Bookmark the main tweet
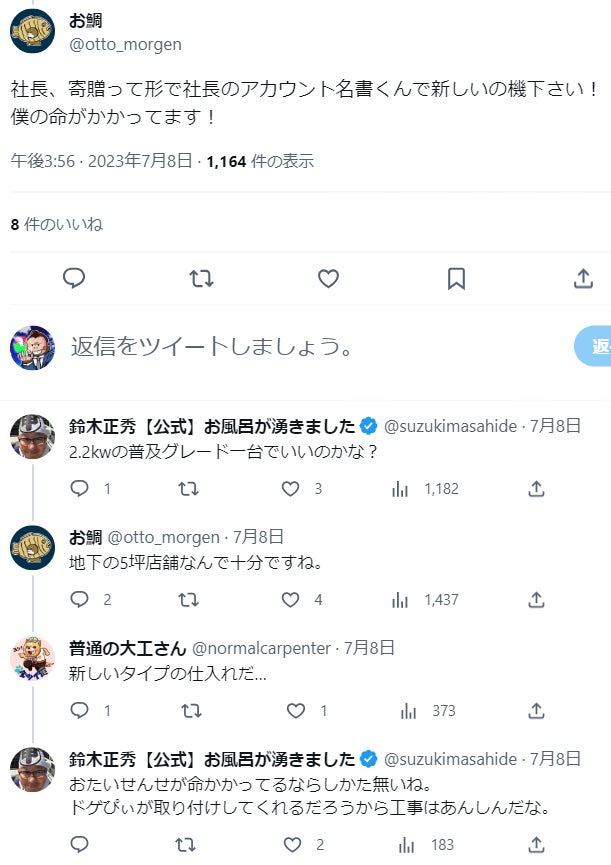 point(456,278)
